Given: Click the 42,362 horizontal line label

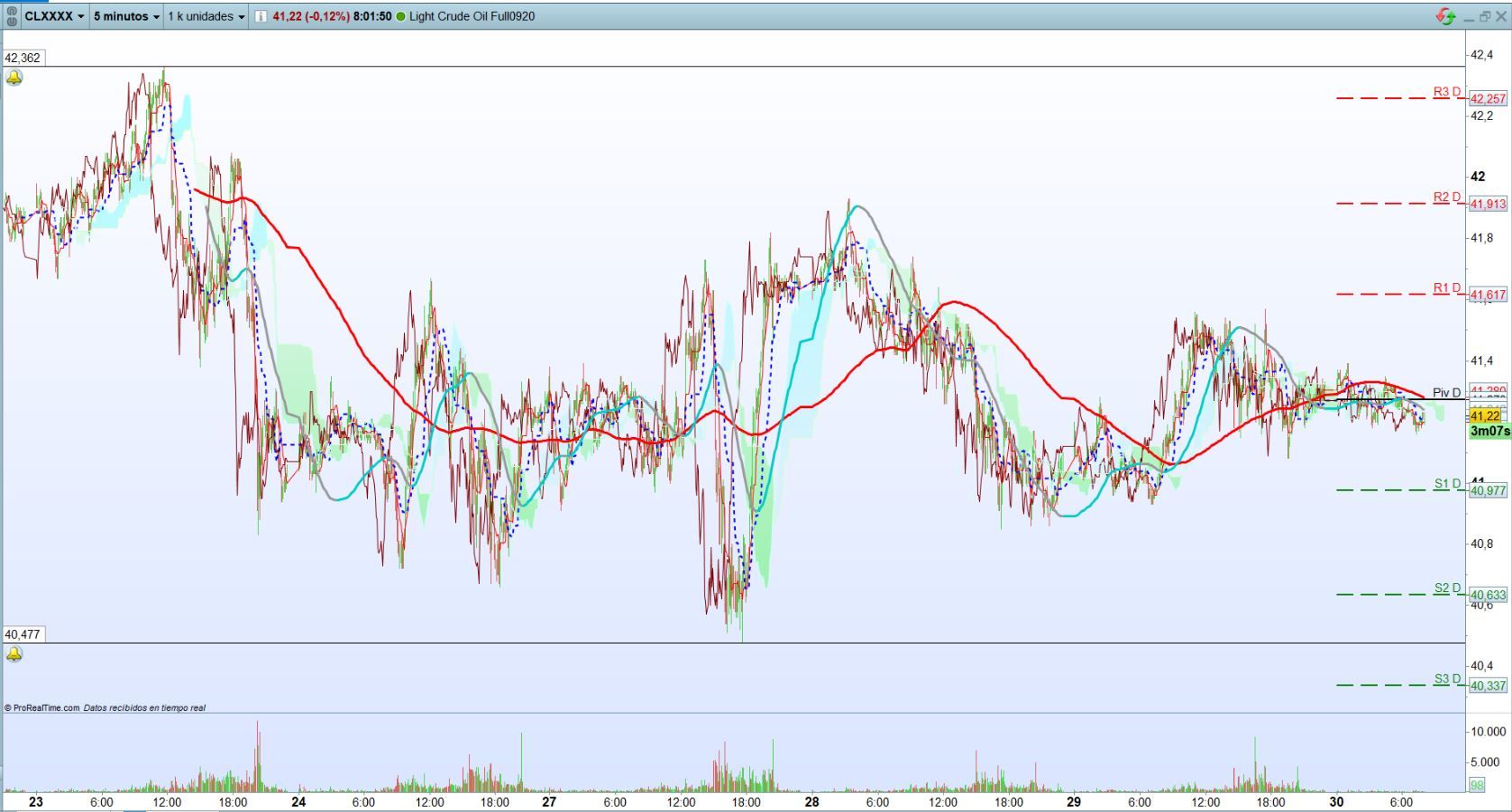Looking at the screenshot, I should click(23, 58).
